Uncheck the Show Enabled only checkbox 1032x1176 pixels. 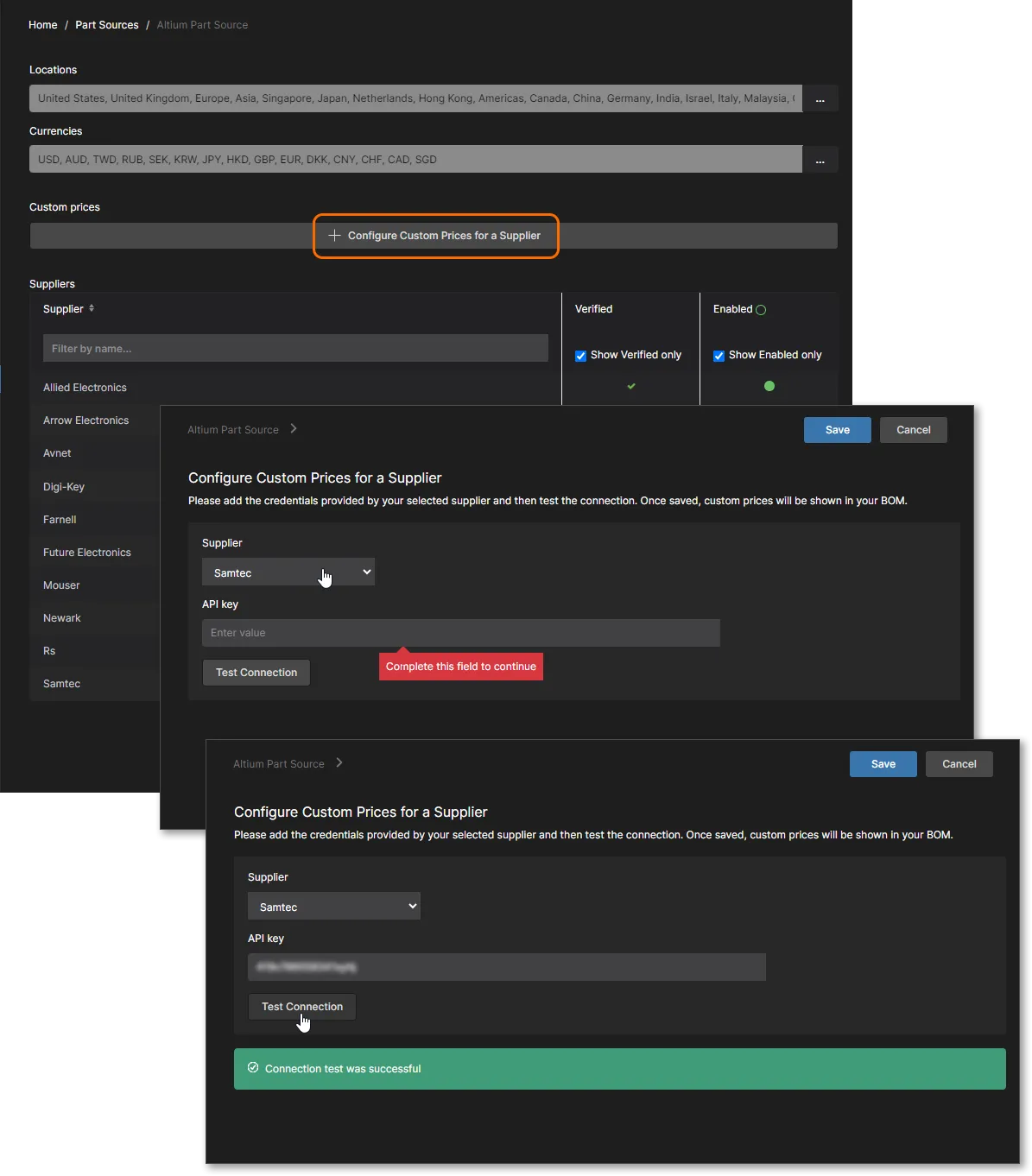[719, 356]
